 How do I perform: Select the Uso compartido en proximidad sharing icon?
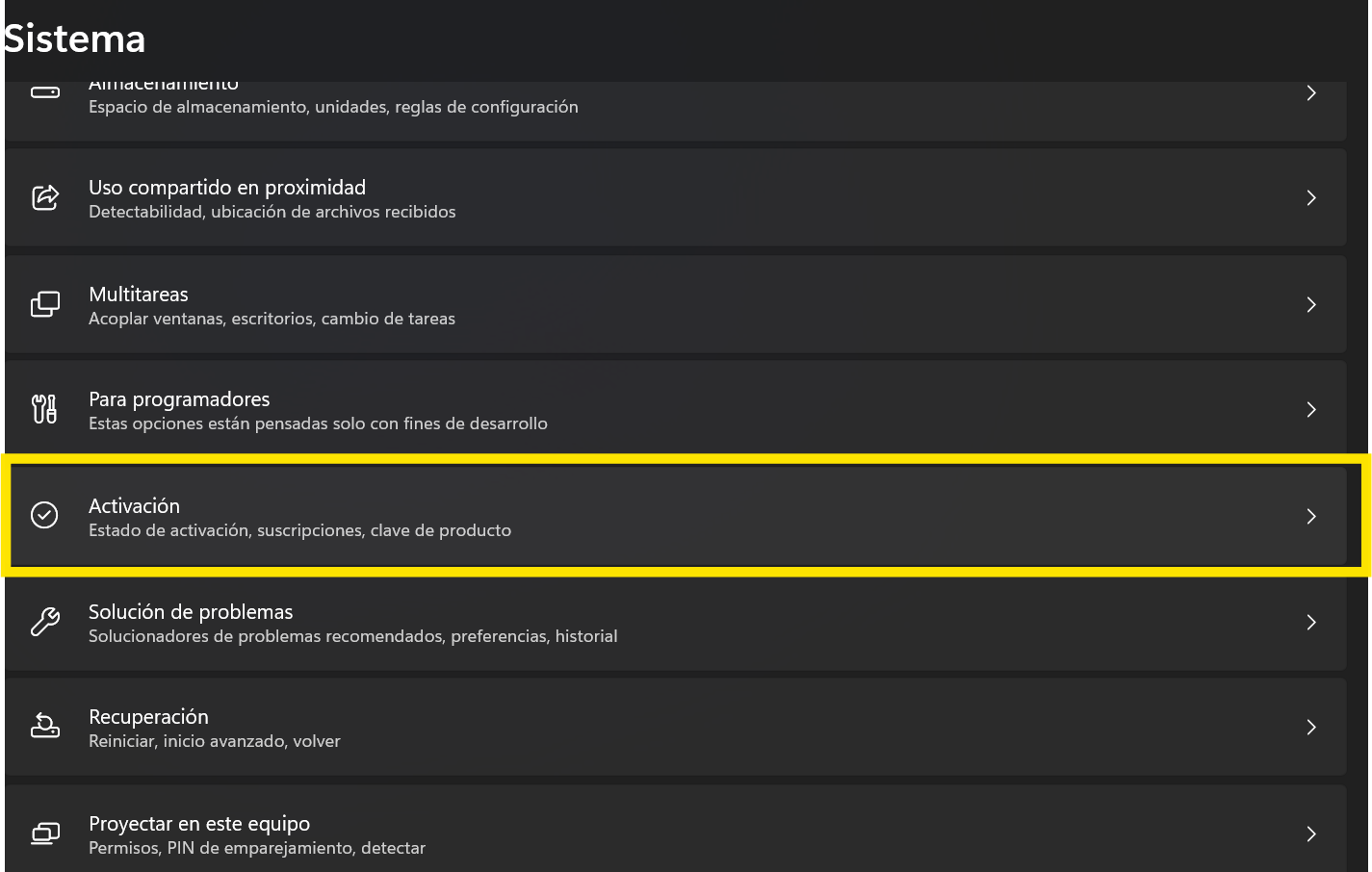(44, 197)
